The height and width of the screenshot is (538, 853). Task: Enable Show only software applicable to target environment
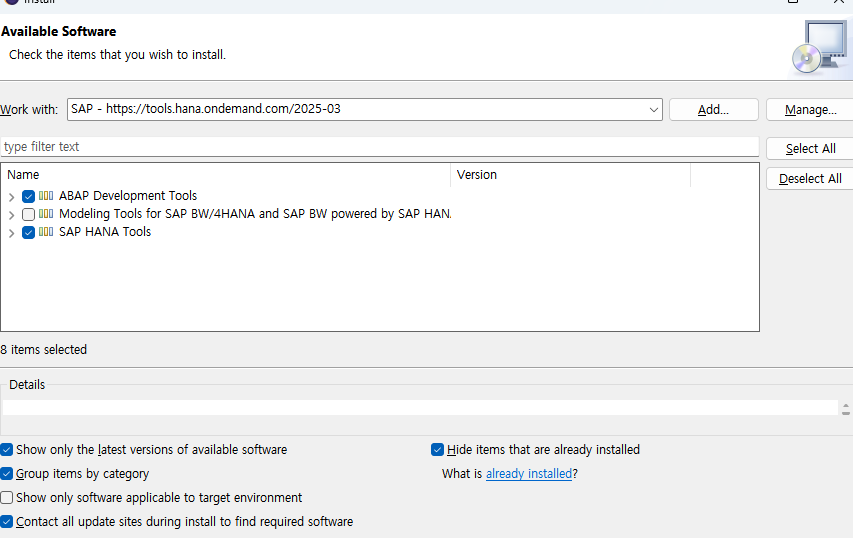click(7, 498)
